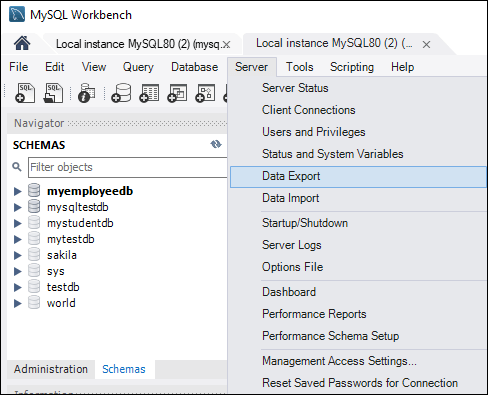Click the mysqltestdb database icon
This screenshot has height=395, width=488.
click(34, 206)
